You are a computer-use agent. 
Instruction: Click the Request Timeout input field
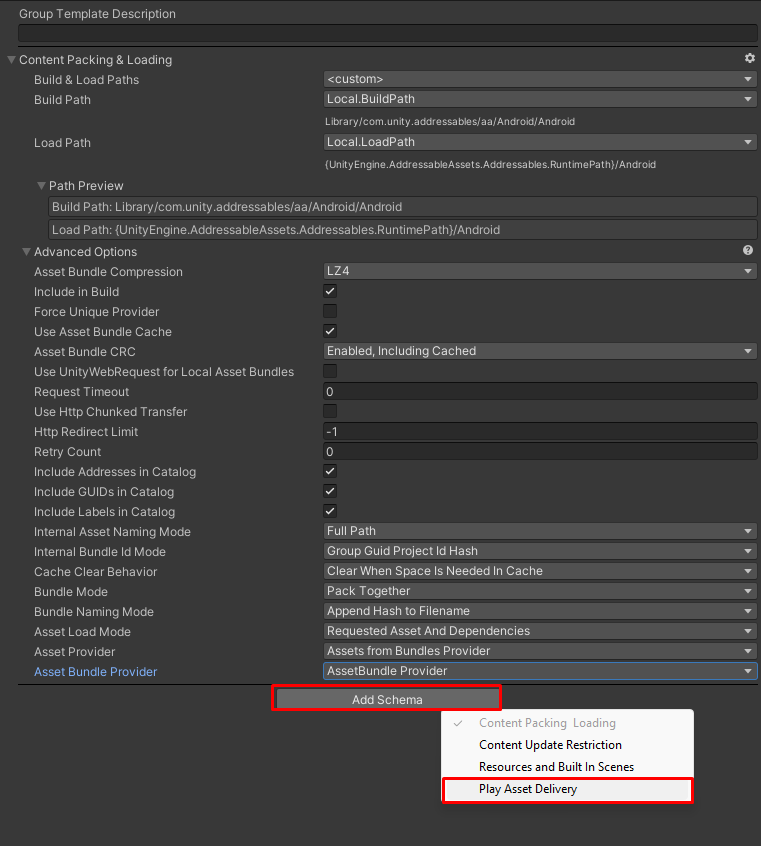[540, 391]
